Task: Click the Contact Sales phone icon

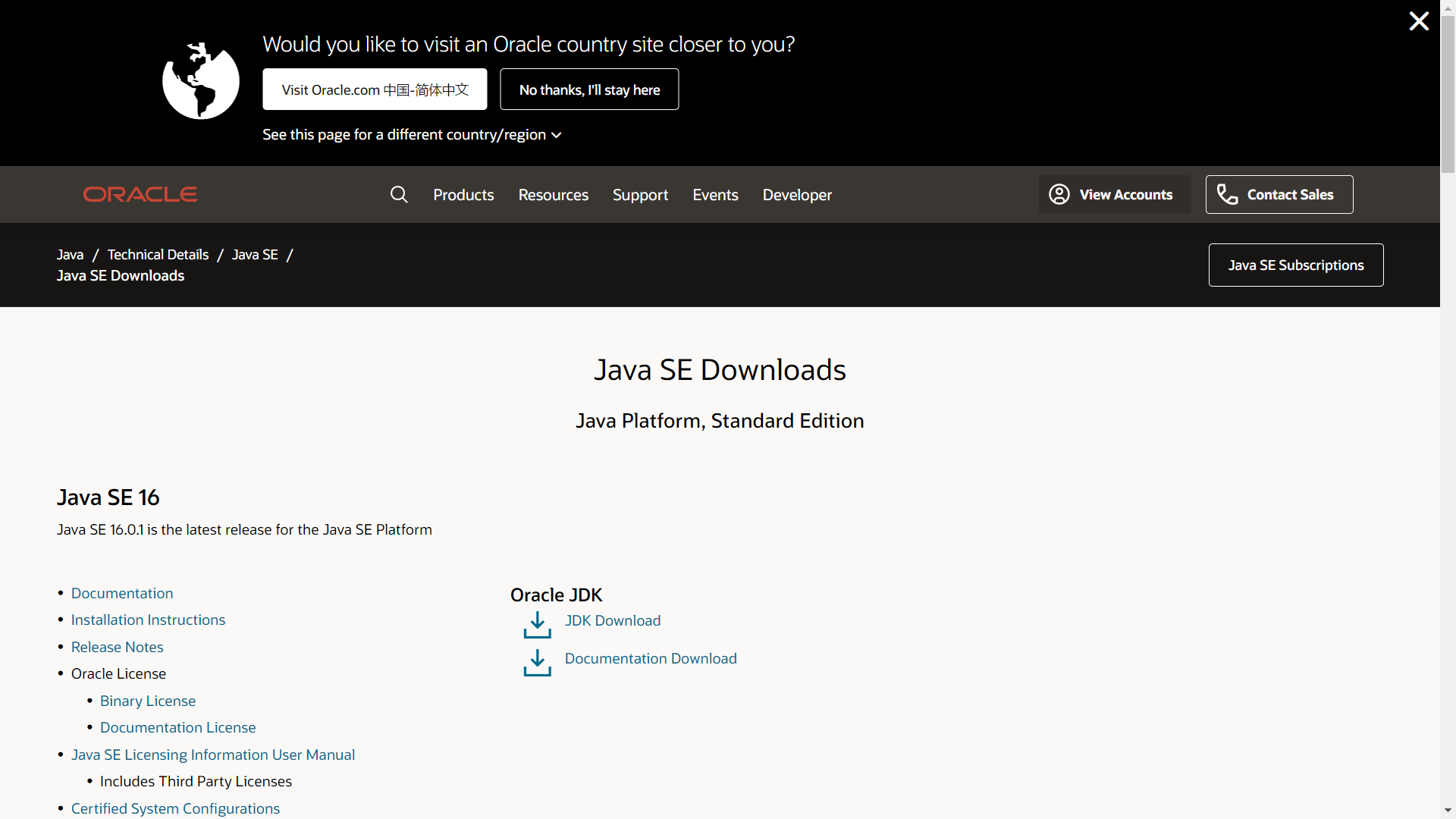Action: tap(1227, 194)
